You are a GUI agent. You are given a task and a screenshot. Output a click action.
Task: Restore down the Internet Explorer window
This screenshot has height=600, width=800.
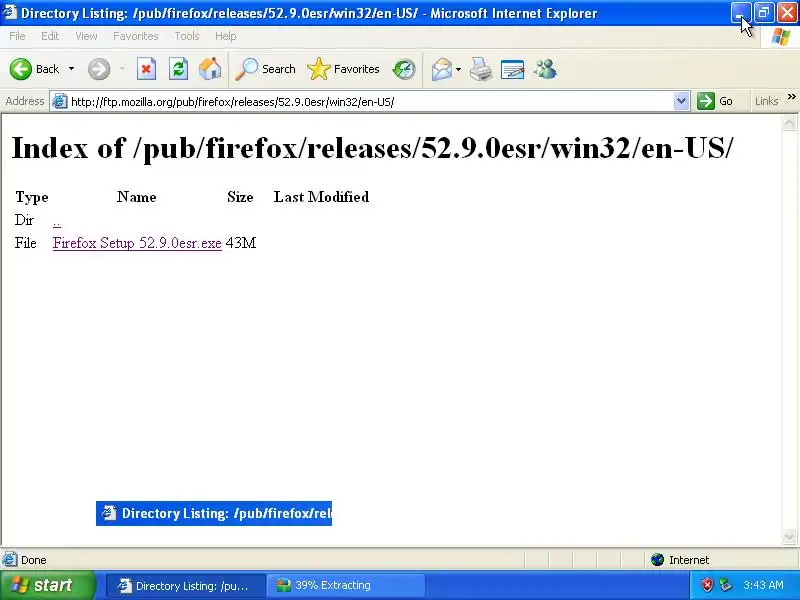point(763,13)
